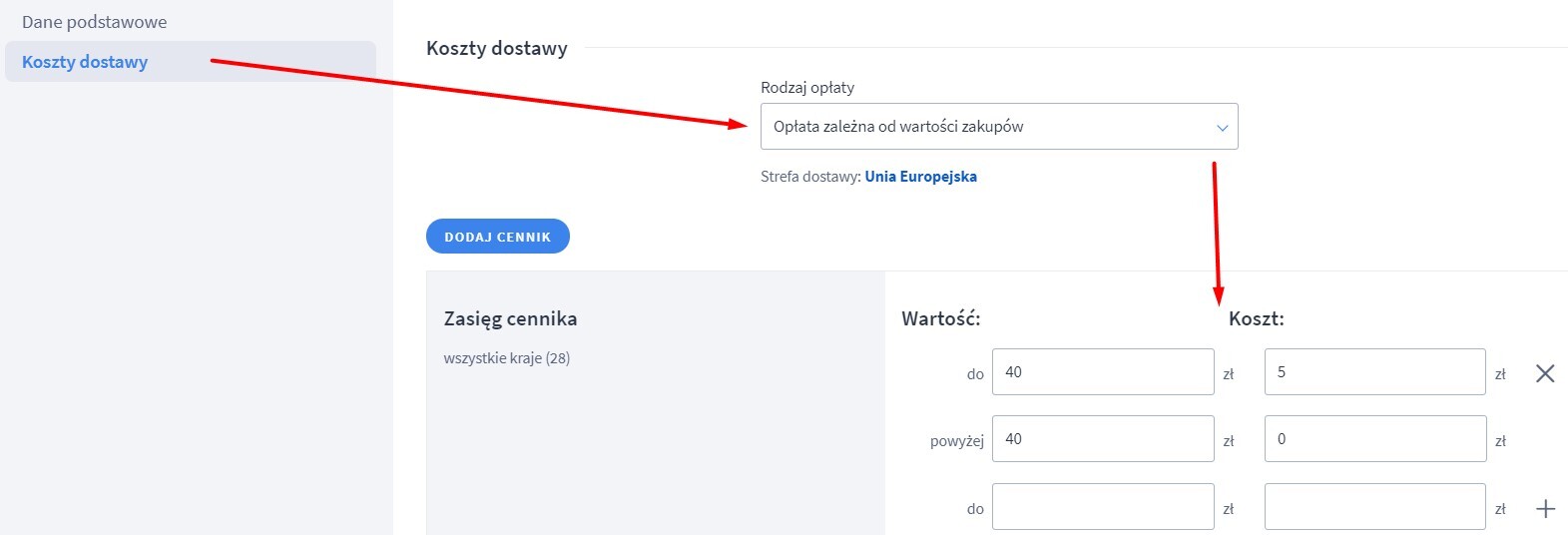Open the Opłata zależna od wartości zakupów selector
Image resolution: width=1568 pixels, height=535 pixels.
pyautogui.click(x=999, y=127)
